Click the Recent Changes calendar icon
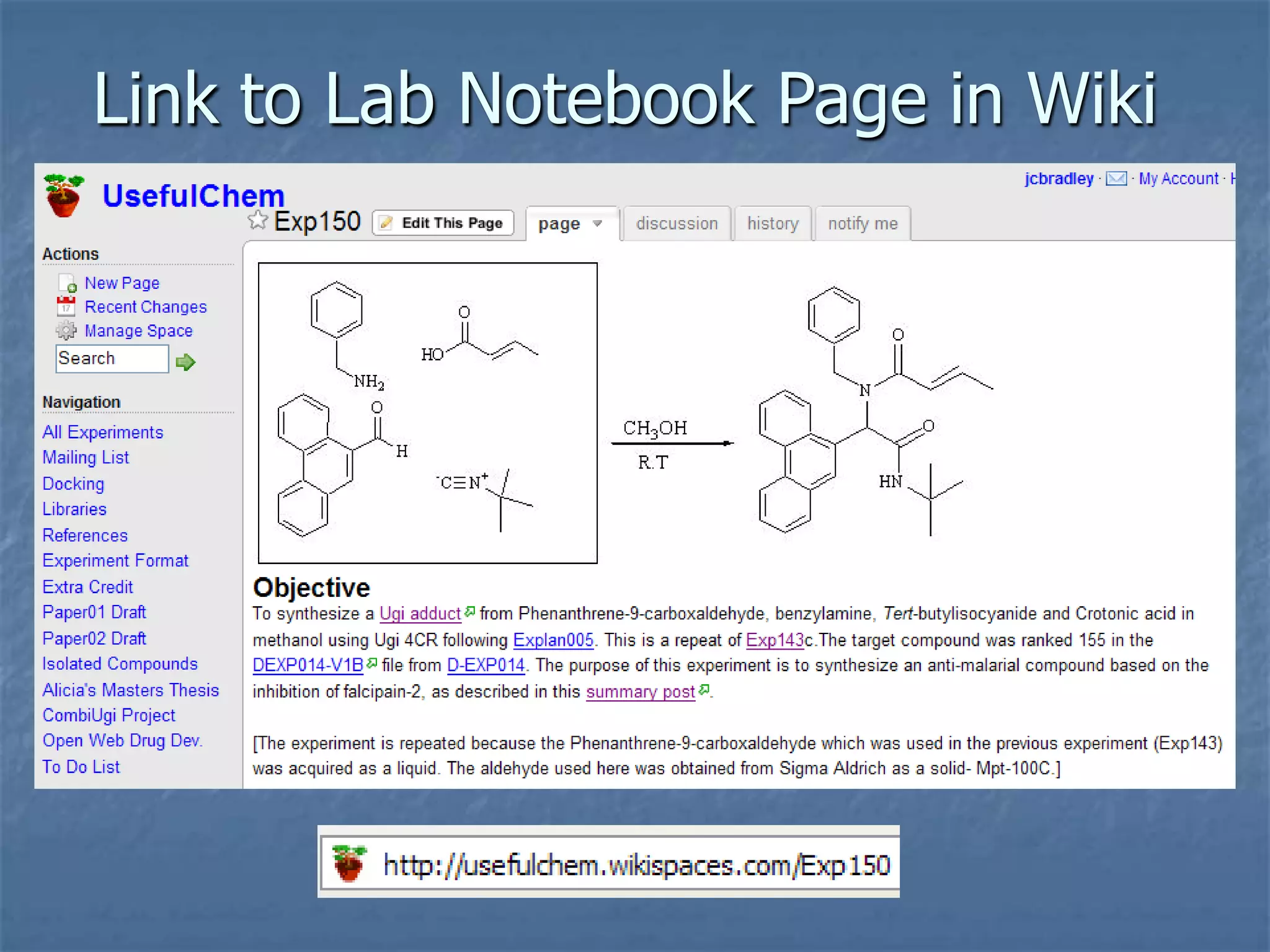 [66, 307]
